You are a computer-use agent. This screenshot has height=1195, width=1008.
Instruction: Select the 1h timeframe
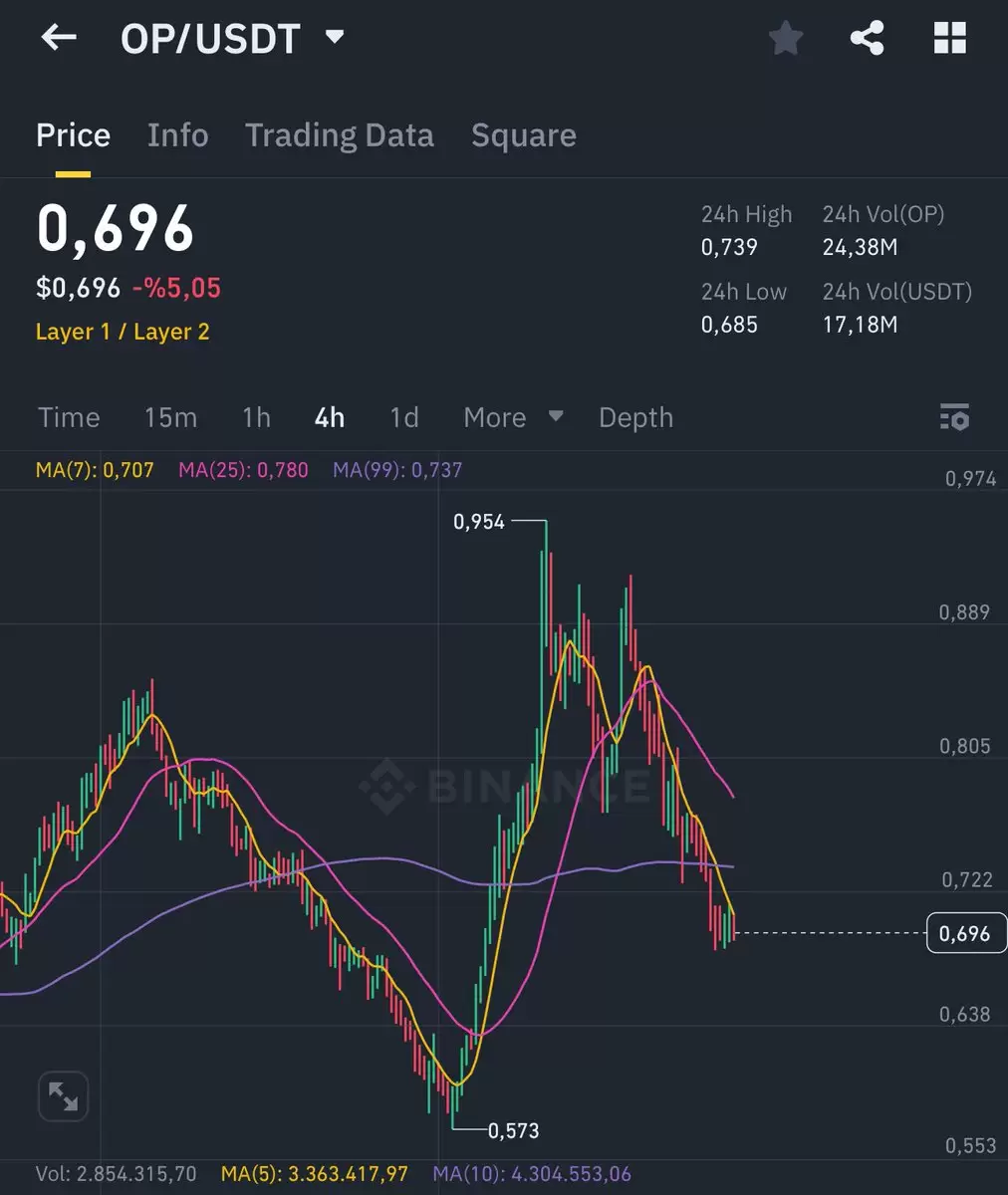(x=256, y=417)
